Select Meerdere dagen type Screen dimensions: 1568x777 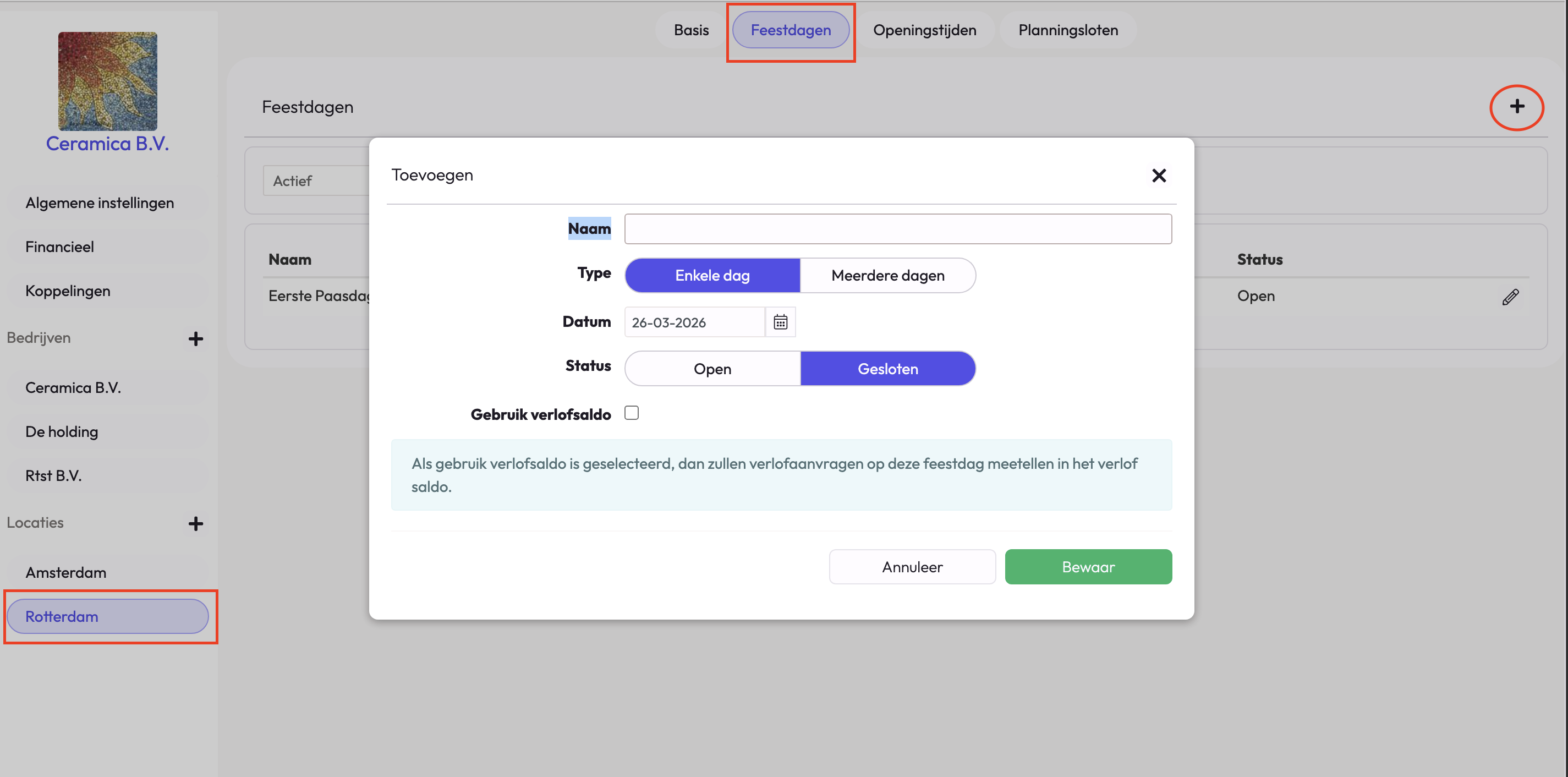(887, 275)
